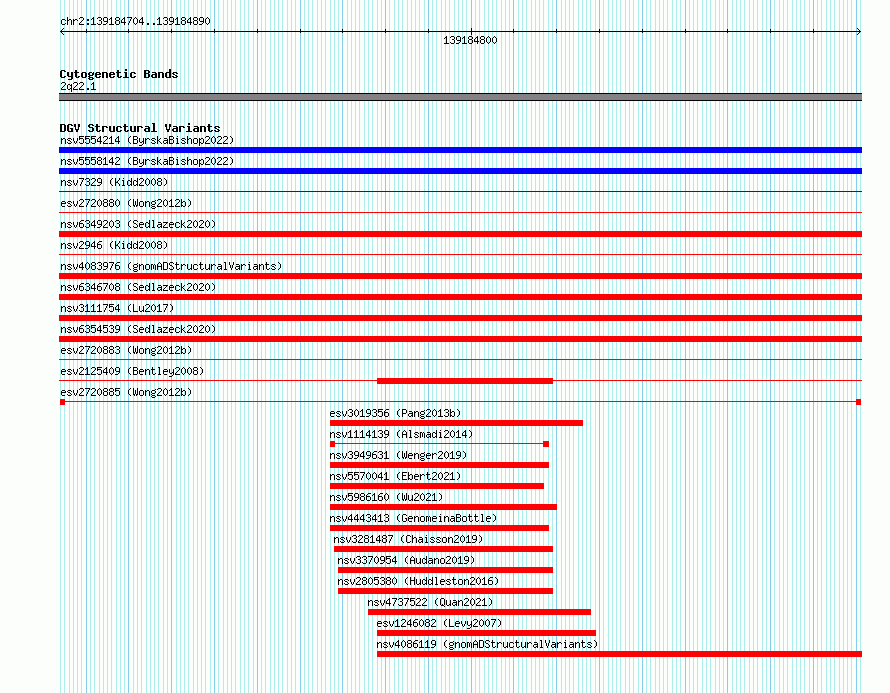Image resolution: width=890 pixels, height=693 pixels.
Task: Click the chr2:139184704..139184890 coordinates label
Action: click(135, 21)
